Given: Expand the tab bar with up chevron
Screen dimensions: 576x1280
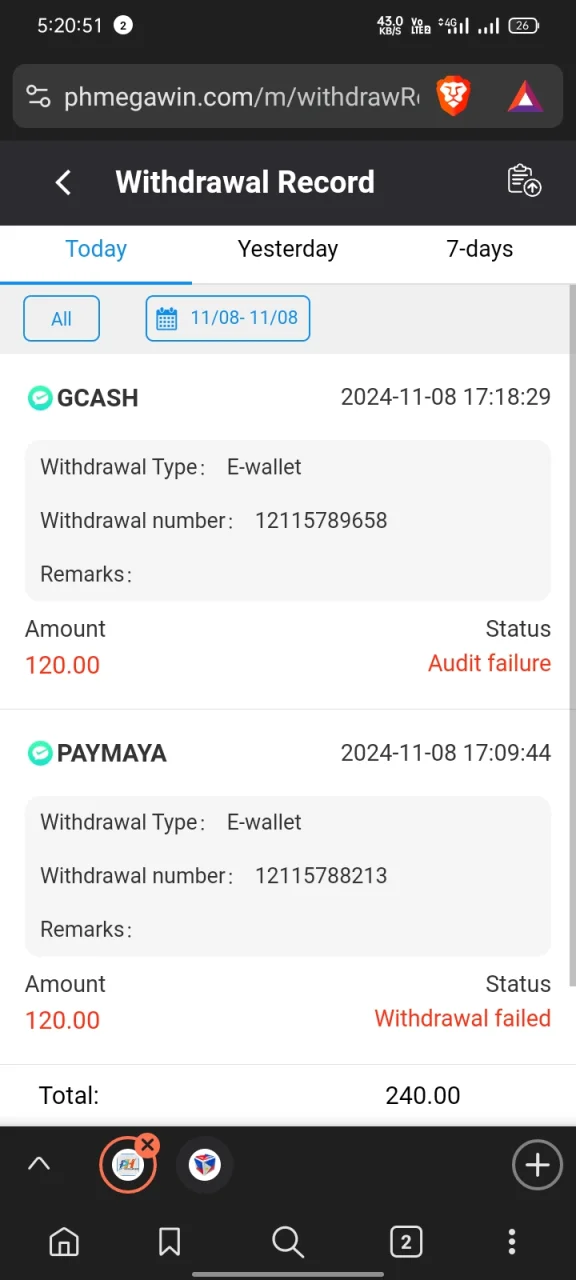Looking at the screenshot, I should pyautogui.click(x=39, y=1164).
